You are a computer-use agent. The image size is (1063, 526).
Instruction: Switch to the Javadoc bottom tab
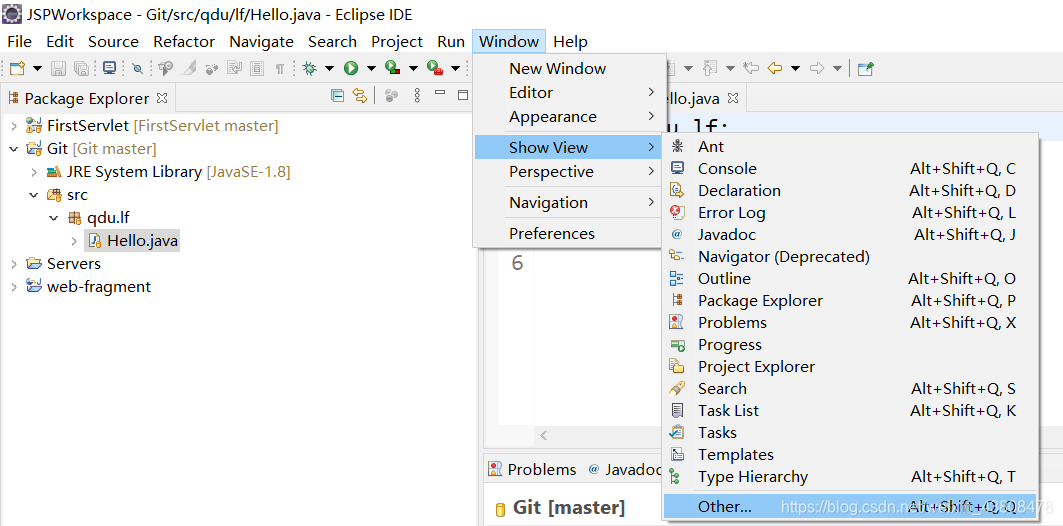point(624,470)
